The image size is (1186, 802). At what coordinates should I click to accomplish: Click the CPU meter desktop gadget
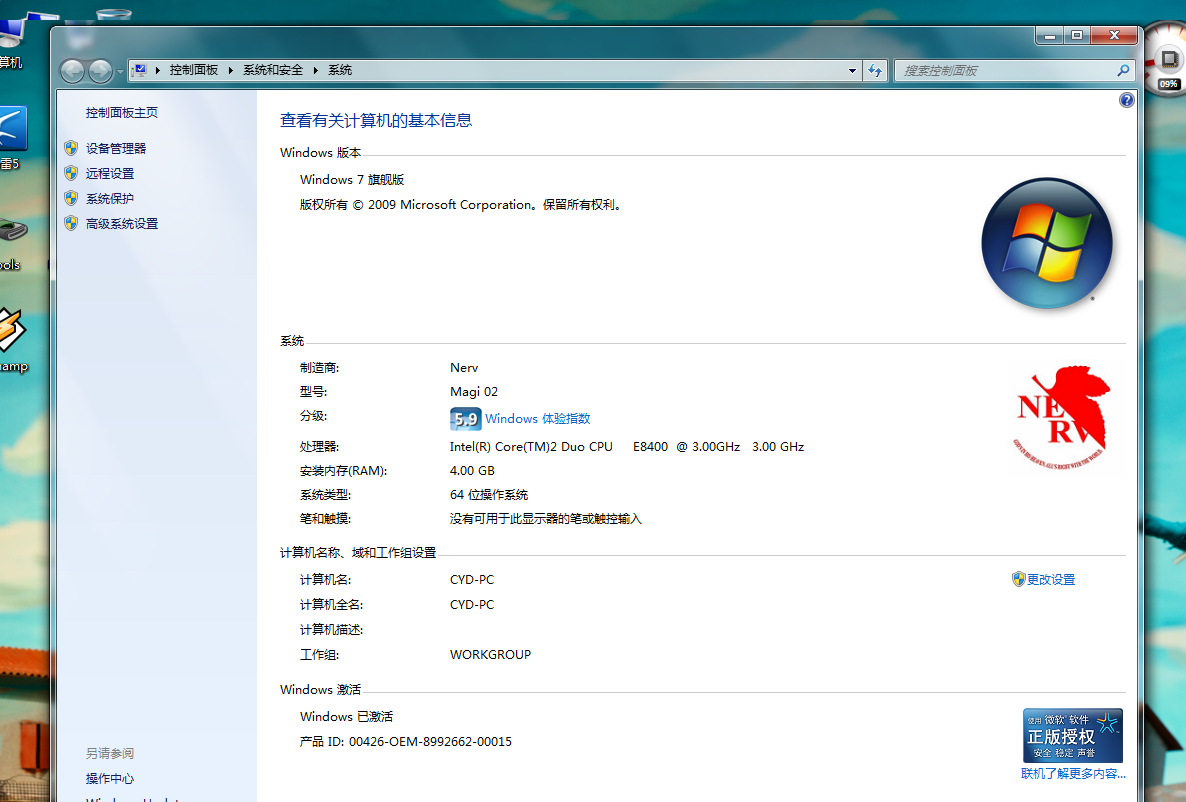coord(1166,61)
